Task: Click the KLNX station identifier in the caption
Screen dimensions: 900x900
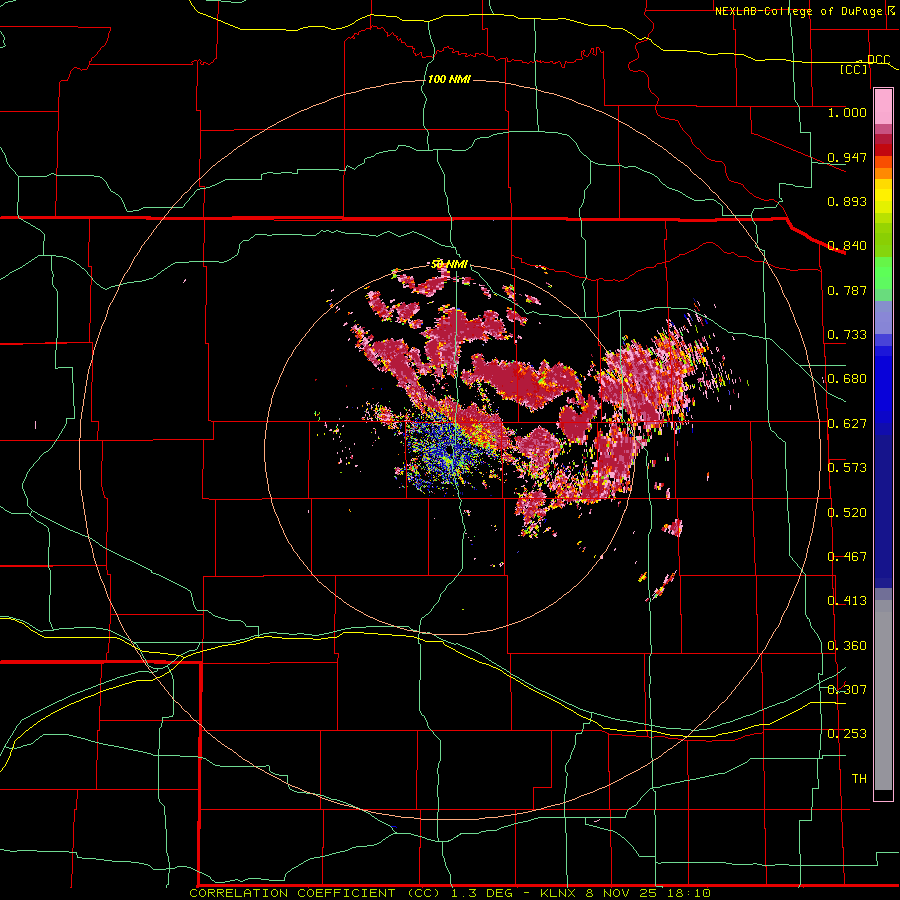Action: (x=559, y=893)
